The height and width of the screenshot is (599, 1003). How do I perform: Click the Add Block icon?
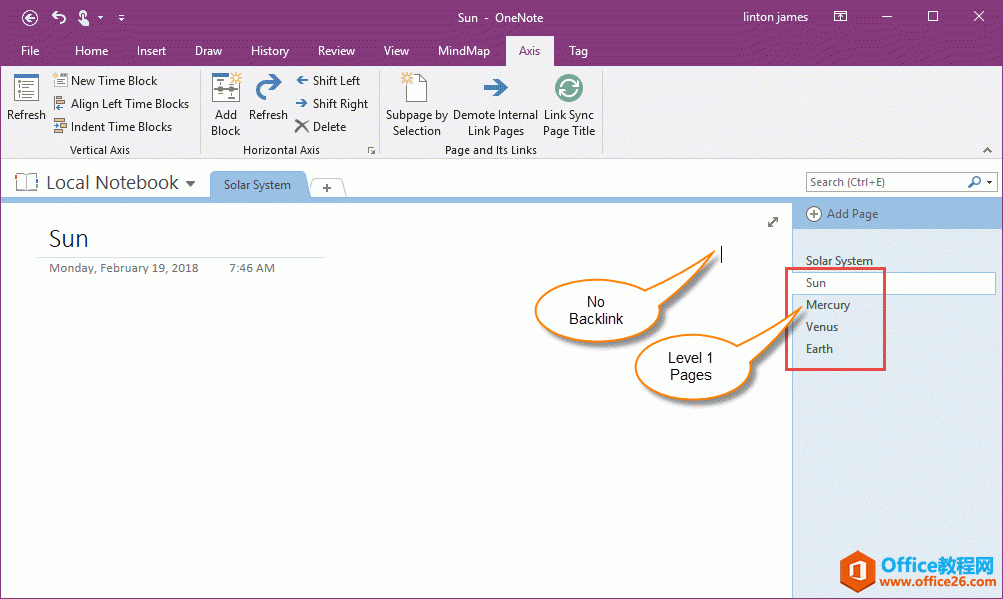click(225, 90)
